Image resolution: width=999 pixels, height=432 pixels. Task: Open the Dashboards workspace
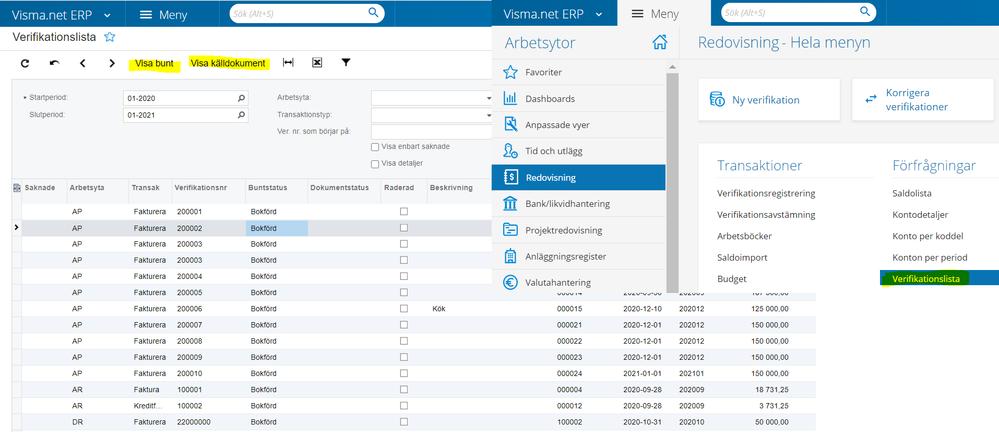[579, 99]
